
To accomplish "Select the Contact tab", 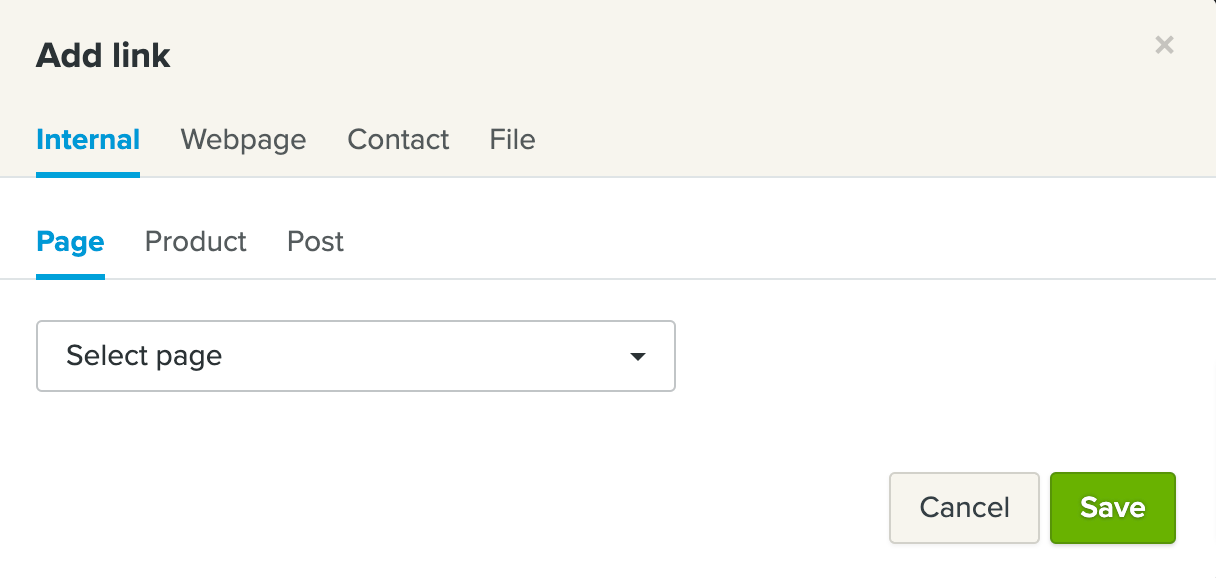I will pyautogui.click(x=398, y=140).
